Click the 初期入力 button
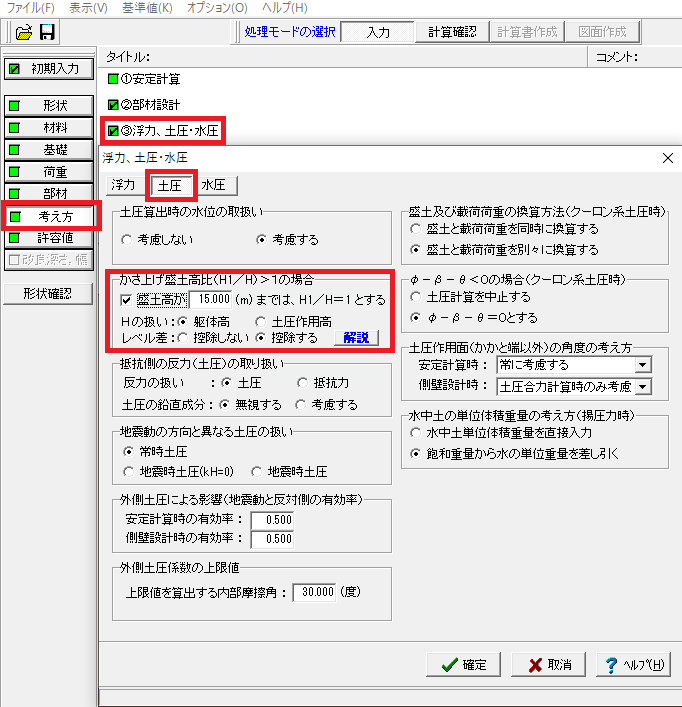 49,69
